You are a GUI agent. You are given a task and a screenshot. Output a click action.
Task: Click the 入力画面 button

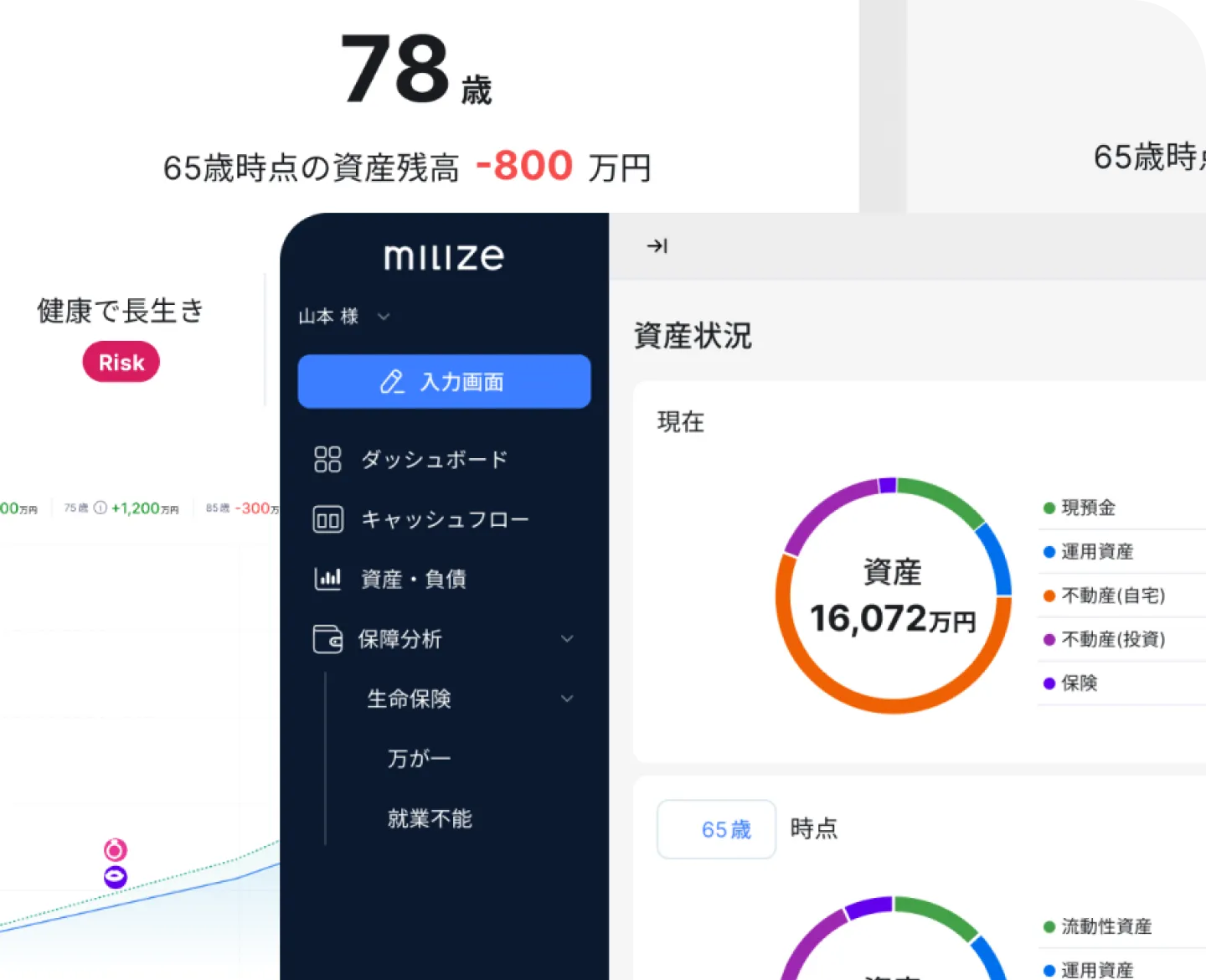tap(444, 381)
